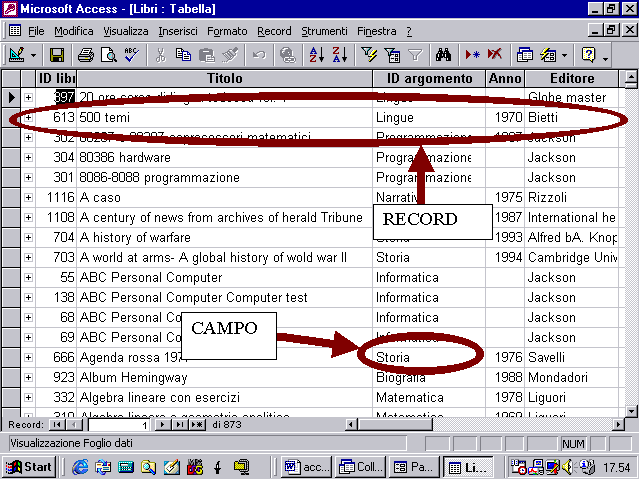Launch Internet Explorer from quick launch
The height and width of the screenshot is (479, 639).
80,467
